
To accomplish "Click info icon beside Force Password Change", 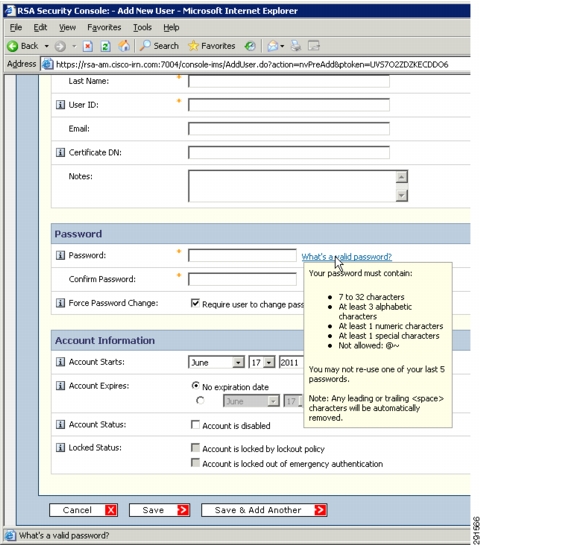I will (x=60, y=303).
